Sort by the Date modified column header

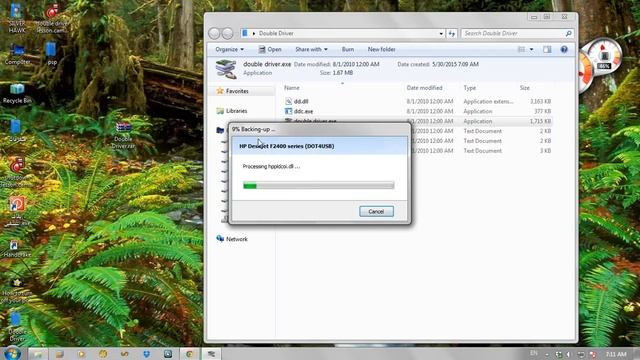click(424, 88)
